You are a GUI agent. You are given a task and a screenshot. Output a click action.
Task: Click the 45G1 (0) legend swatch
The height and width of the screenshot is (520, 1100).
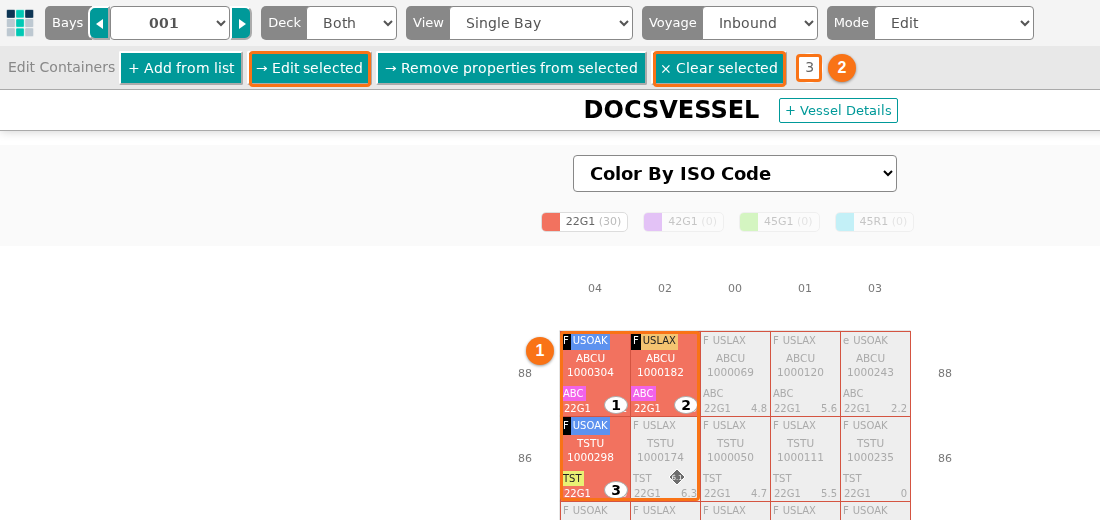749,222
